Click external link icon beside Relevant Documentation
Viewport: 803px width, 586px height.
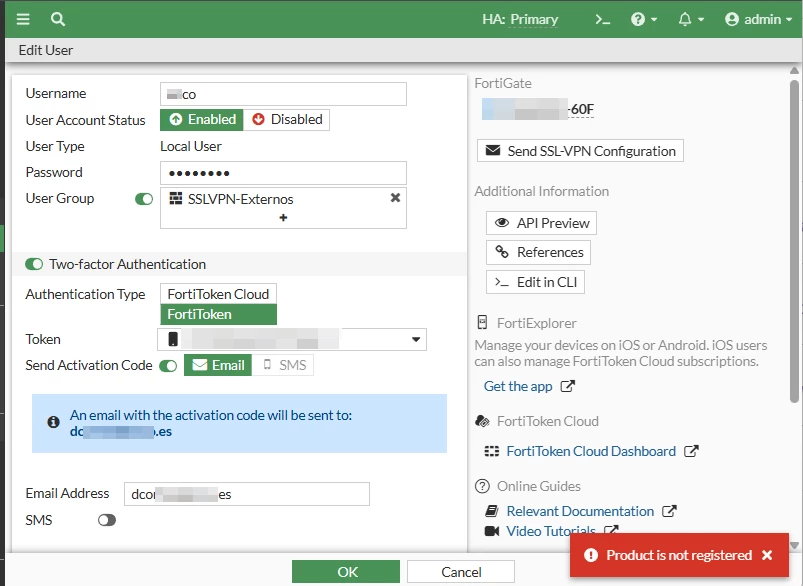coord(669,511)
